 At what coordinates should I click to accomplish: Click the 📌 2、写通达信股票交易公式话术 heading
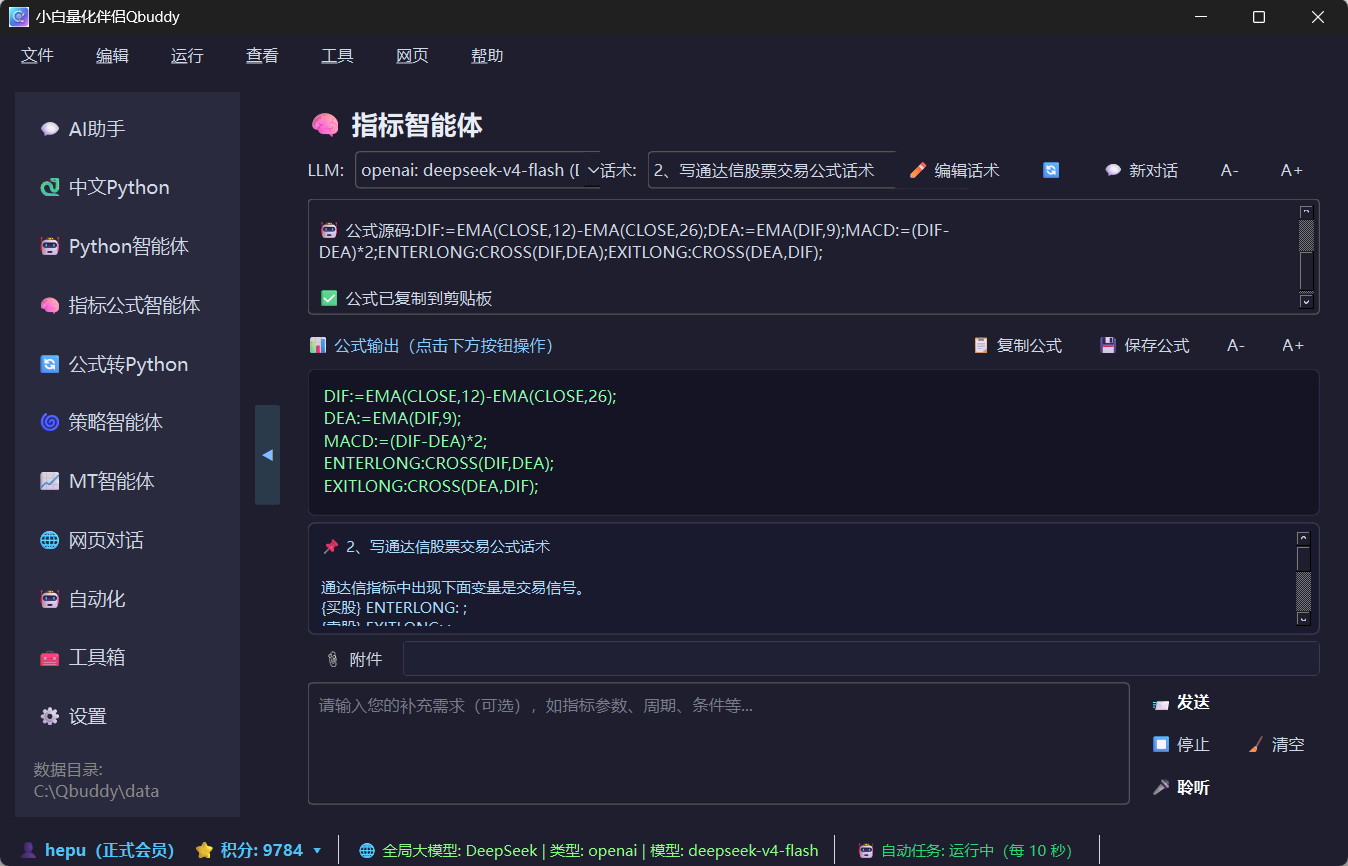pos(435,547)
